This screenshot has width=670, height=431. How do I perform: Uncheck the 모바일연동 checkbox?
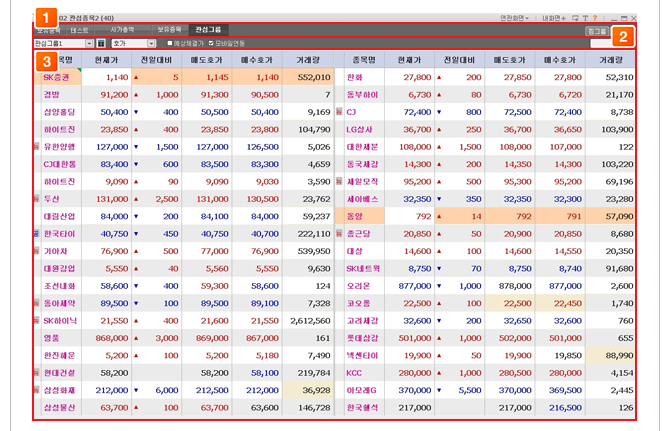coord(211,43)
